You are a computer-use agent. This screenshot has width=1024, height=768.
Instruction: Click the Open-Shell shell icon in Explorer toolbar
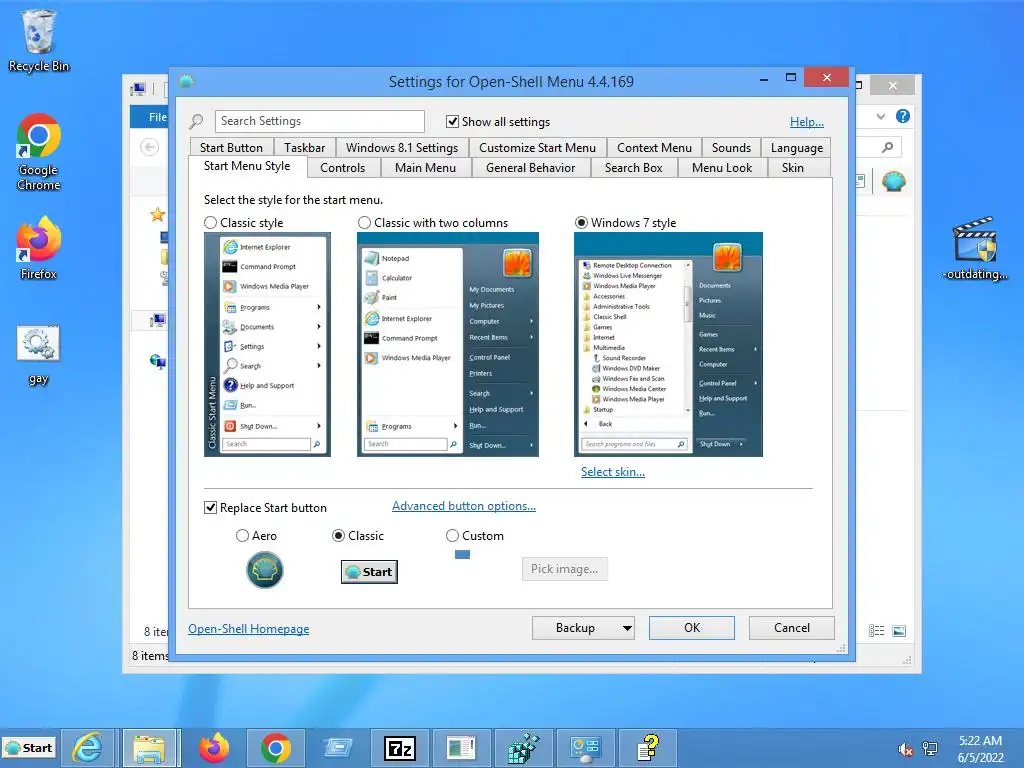pyautogui.click(x=893, y=181)
